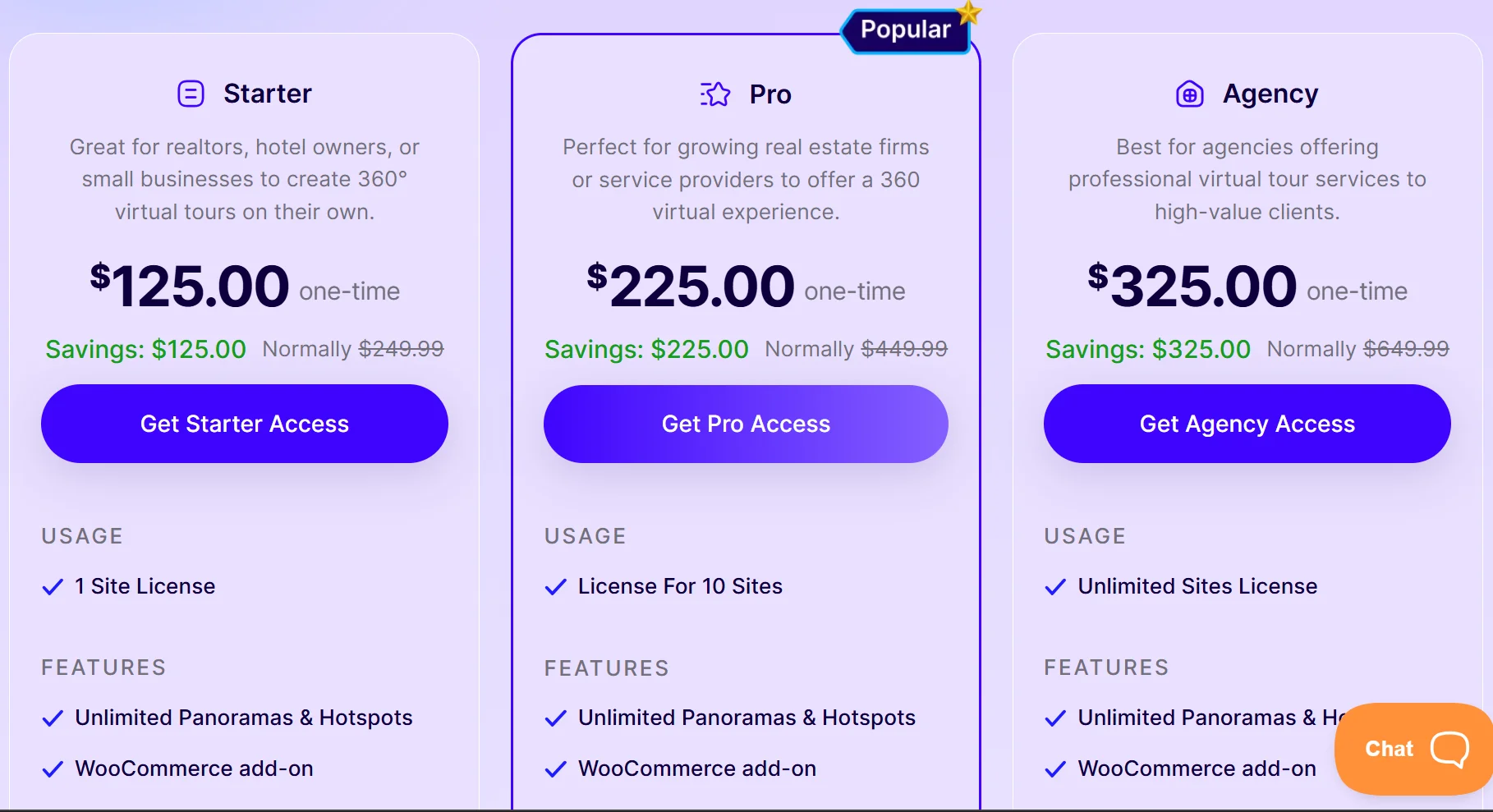Click checkmark next to Starter WooCommerce add-on

[53, 769]
